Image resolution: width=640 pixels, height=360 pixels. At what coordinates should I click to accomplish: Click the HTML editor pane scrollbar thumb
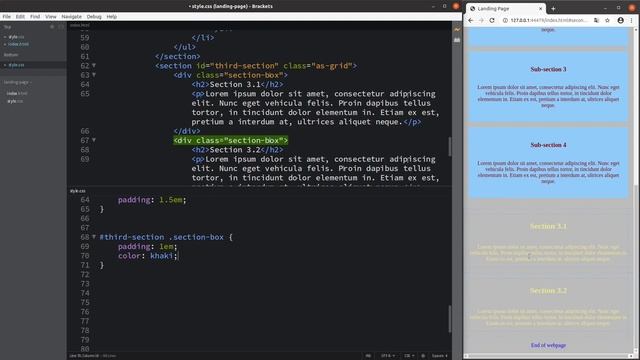(449, 147)
